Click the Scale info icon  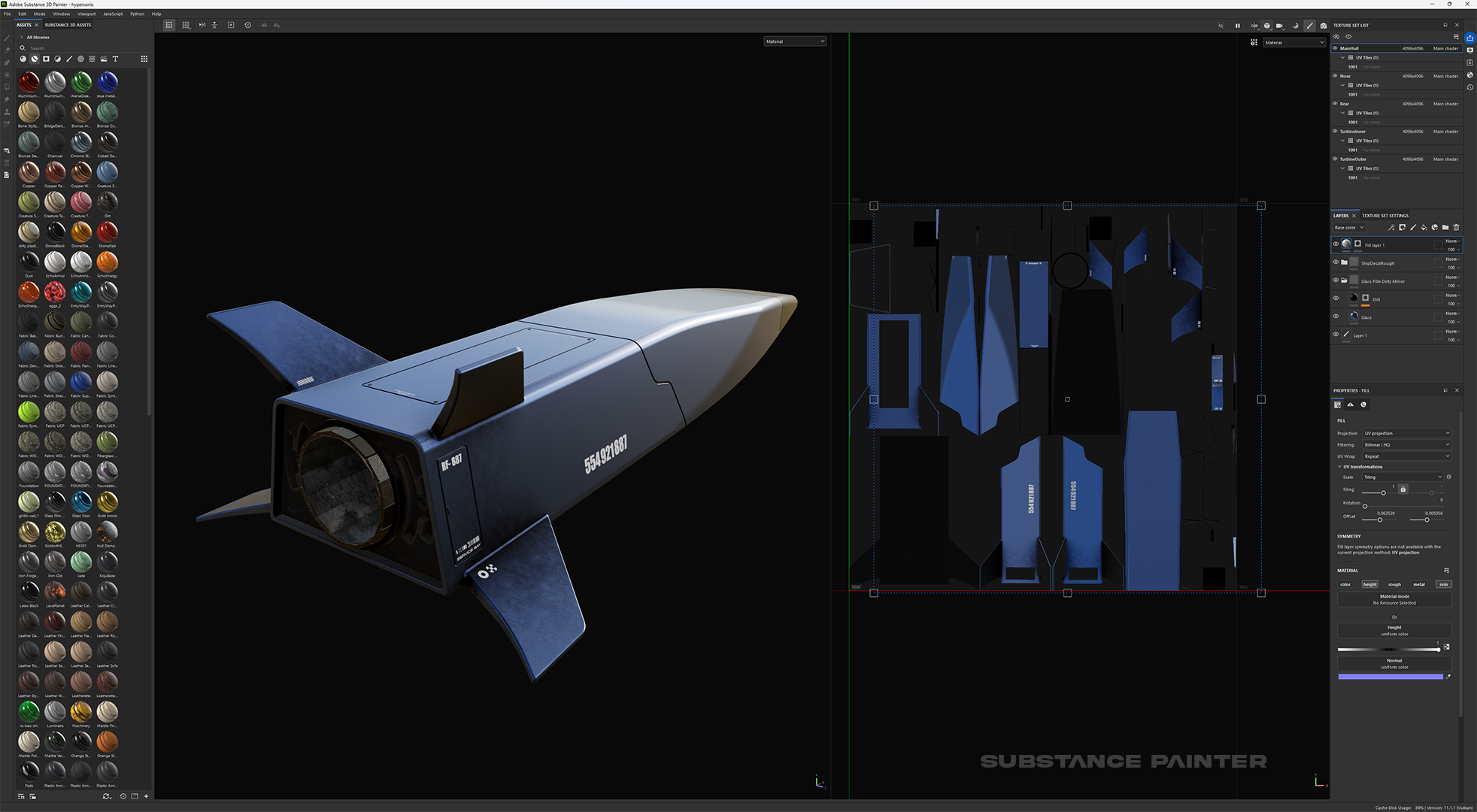[1449, 477]
